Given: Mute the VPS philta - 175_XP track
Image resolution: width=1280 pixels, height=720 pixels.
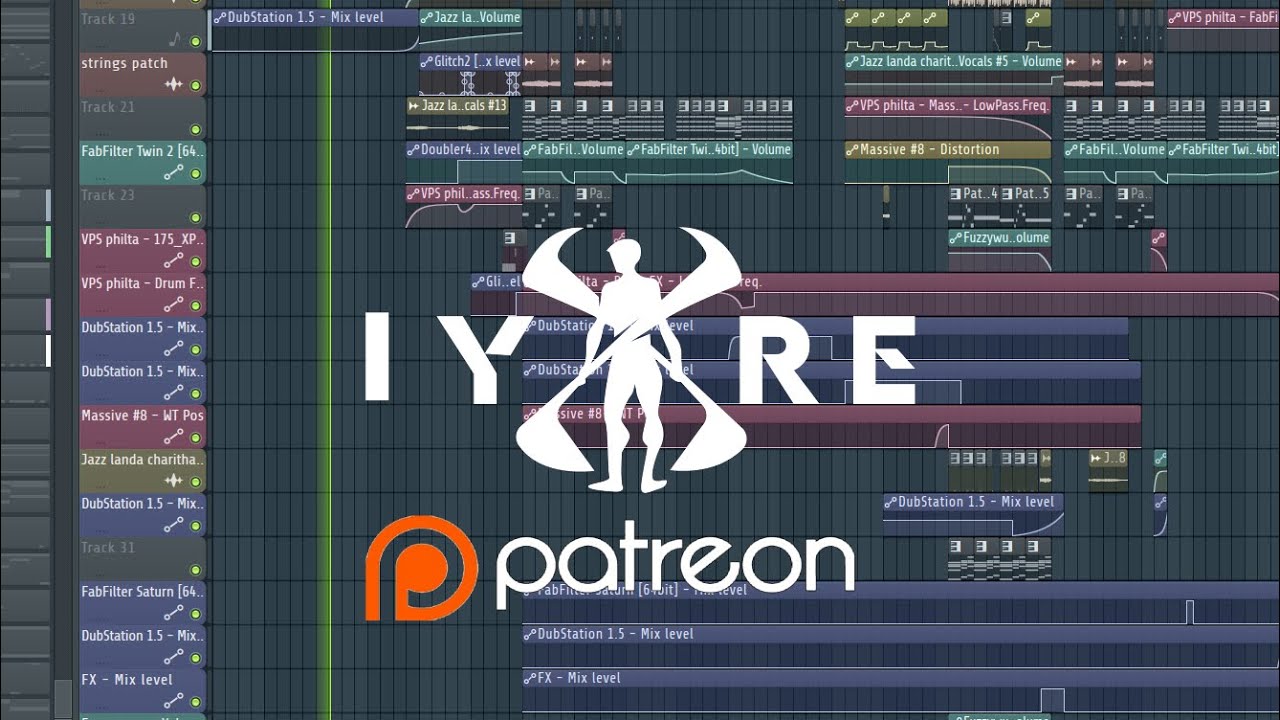Looking at the screenshot, I should point(195,262).
